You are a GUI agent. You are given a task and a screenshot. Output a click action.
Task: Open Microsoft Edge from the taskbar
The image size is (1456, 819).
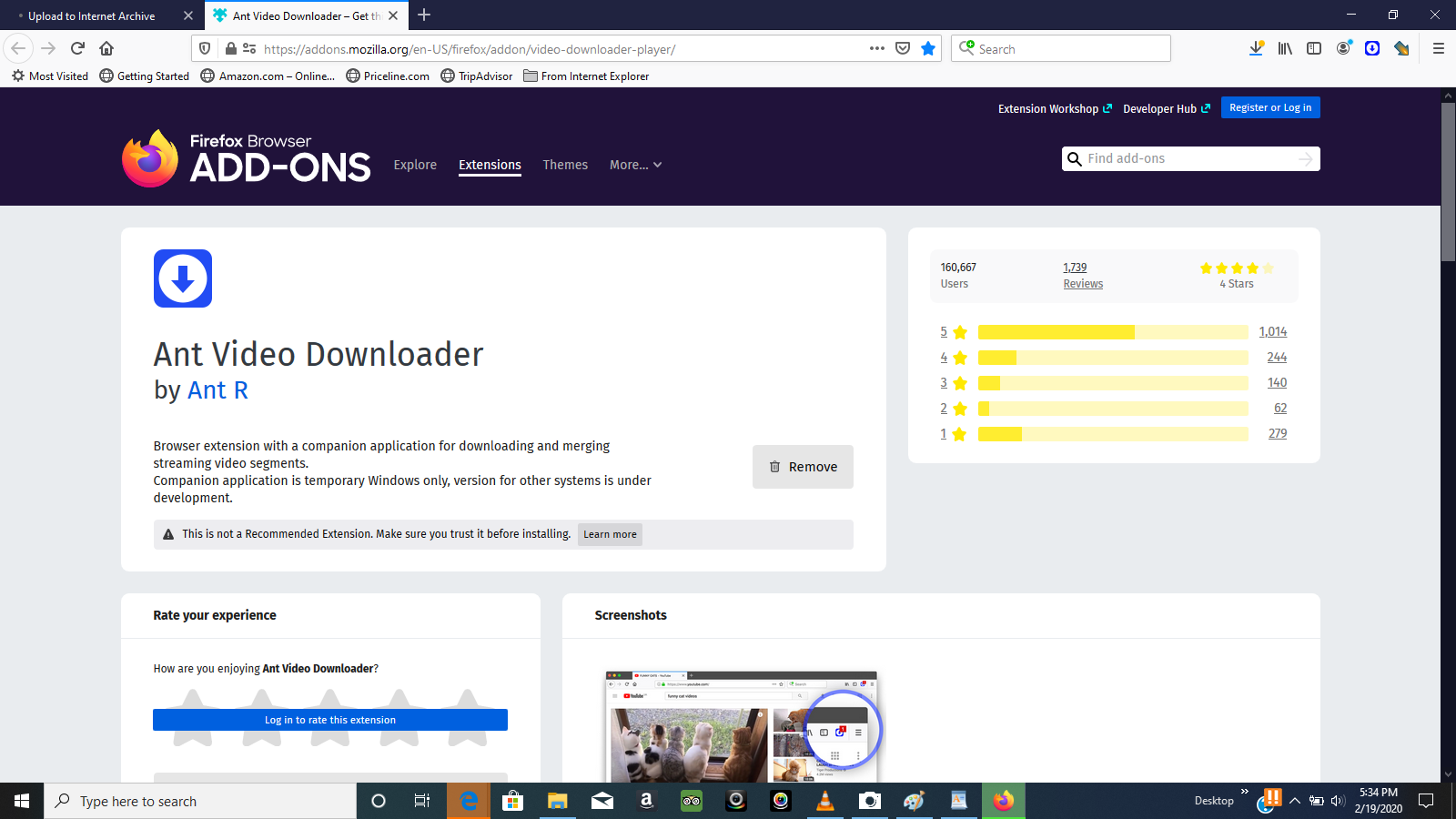[x=469, y=801]
